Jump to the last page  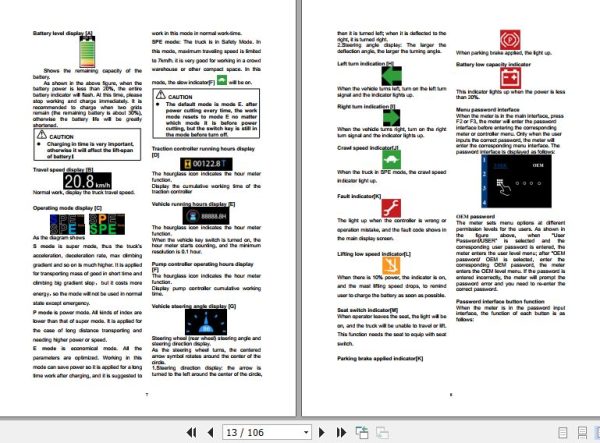[x=341, y=433]
